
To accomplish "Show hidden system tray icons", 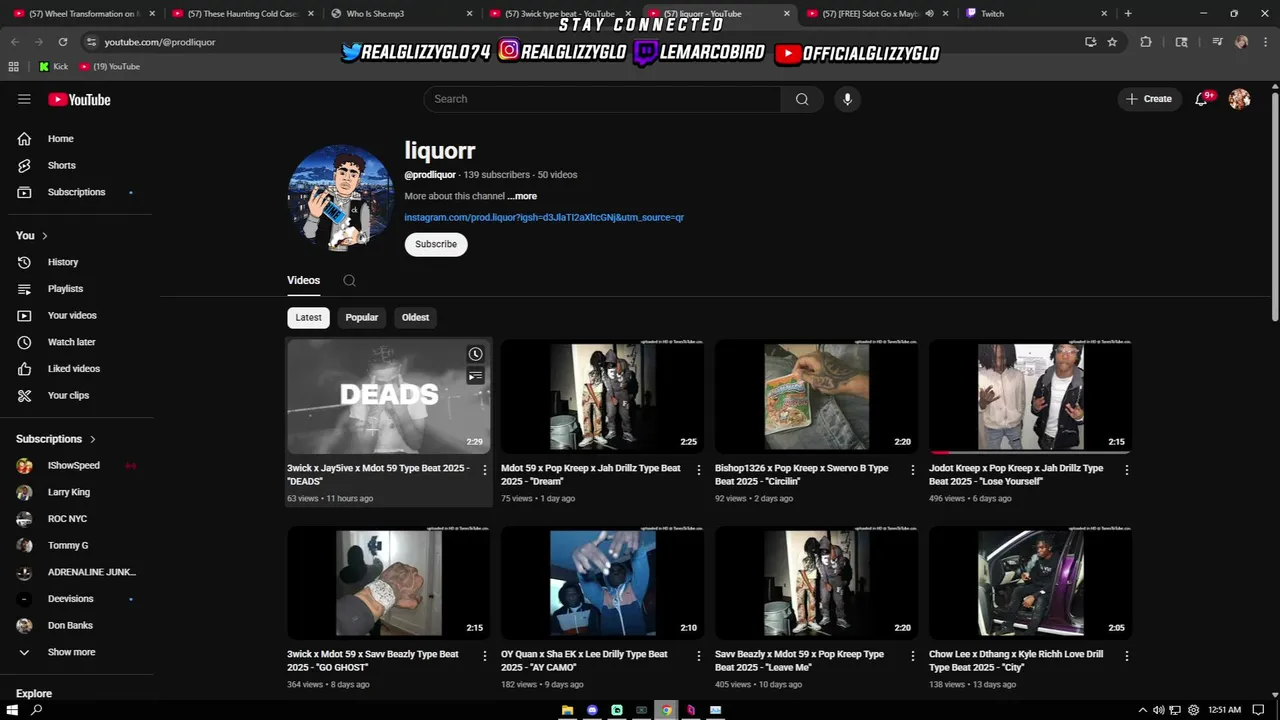I will point(1143,710).
